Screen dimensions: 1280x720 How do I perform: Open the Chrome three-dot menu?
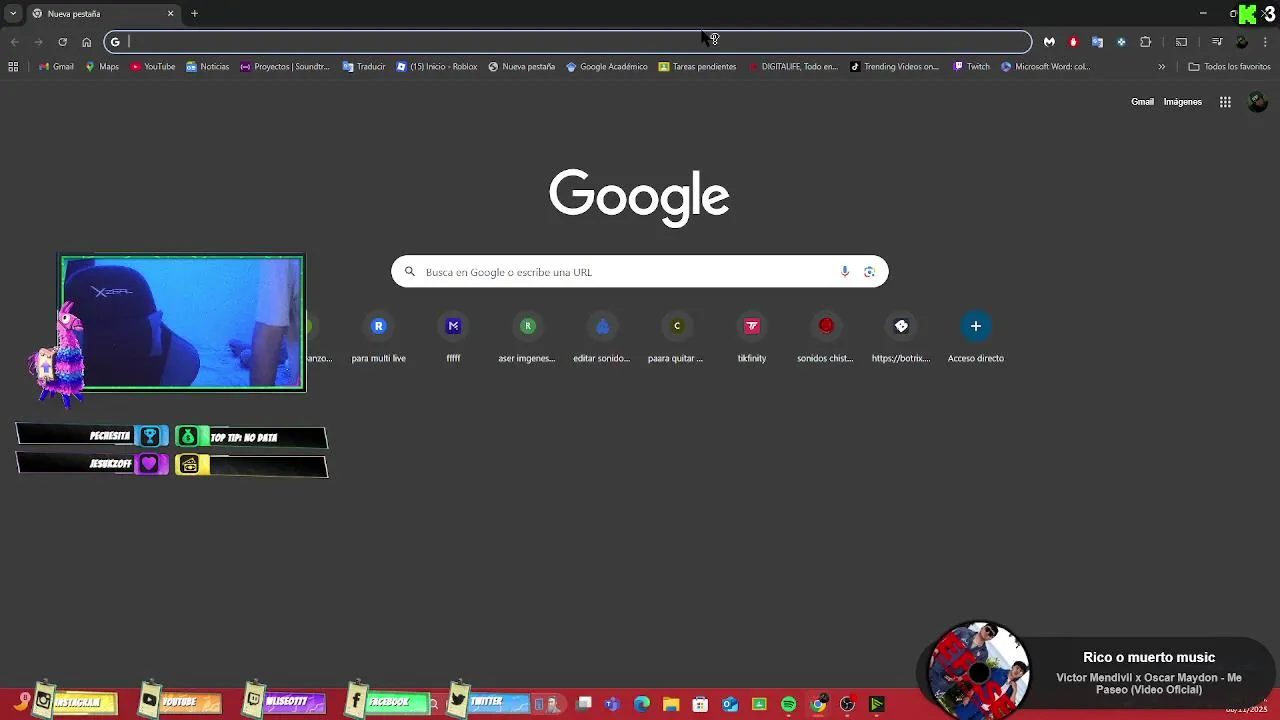[1266, 42]
